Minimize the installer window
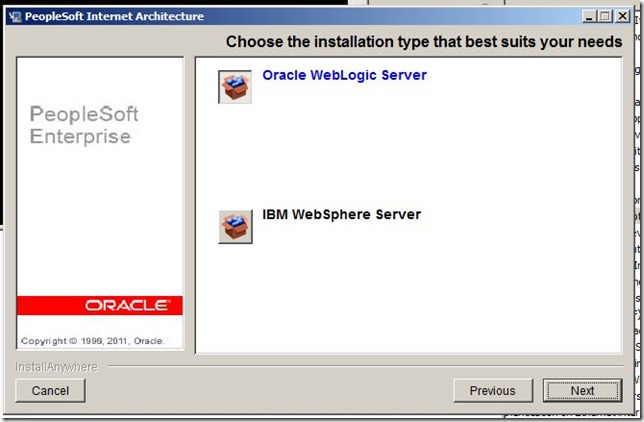Viewport: 644px width, 422px height. click(589, 16)
